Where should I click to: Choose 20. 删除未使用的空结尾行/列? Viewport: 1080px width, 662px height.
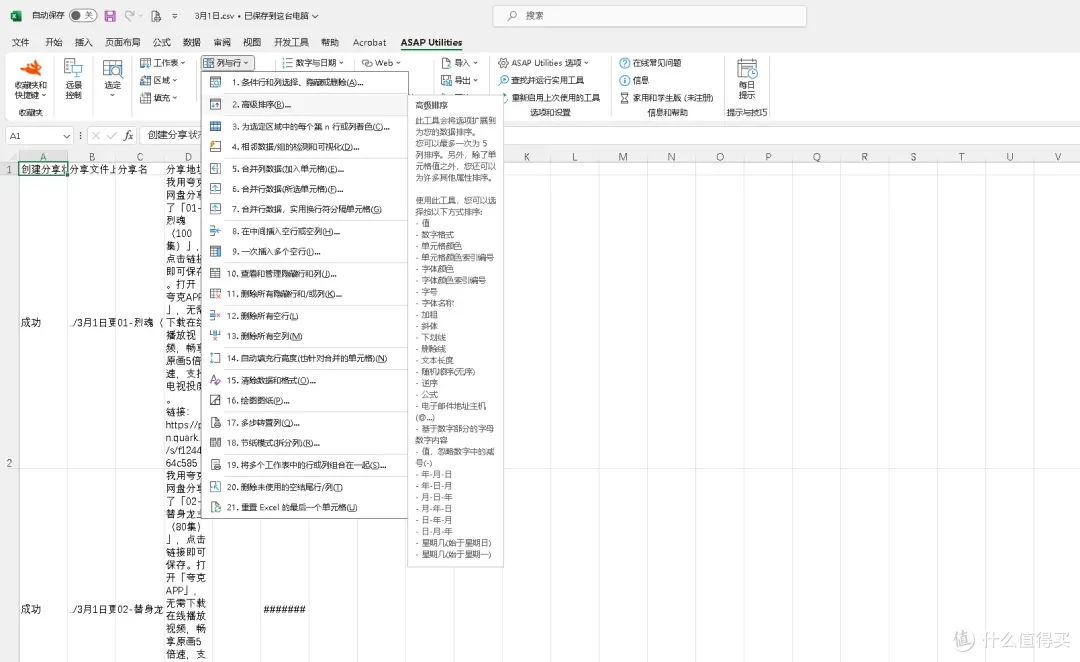click(x=305, y=487)
